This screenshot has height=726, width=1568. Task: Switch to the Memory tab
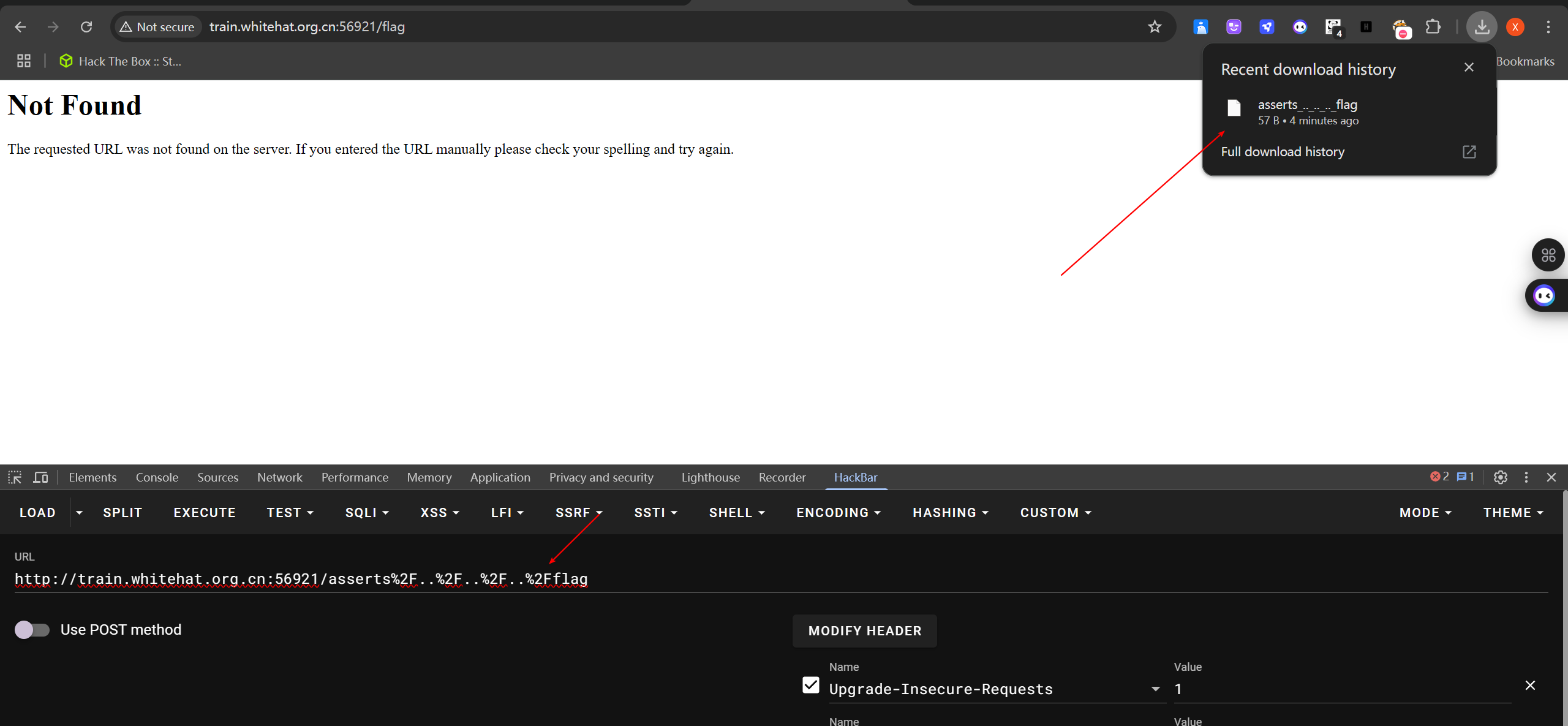pyautogui.click(x=429, y=477)
